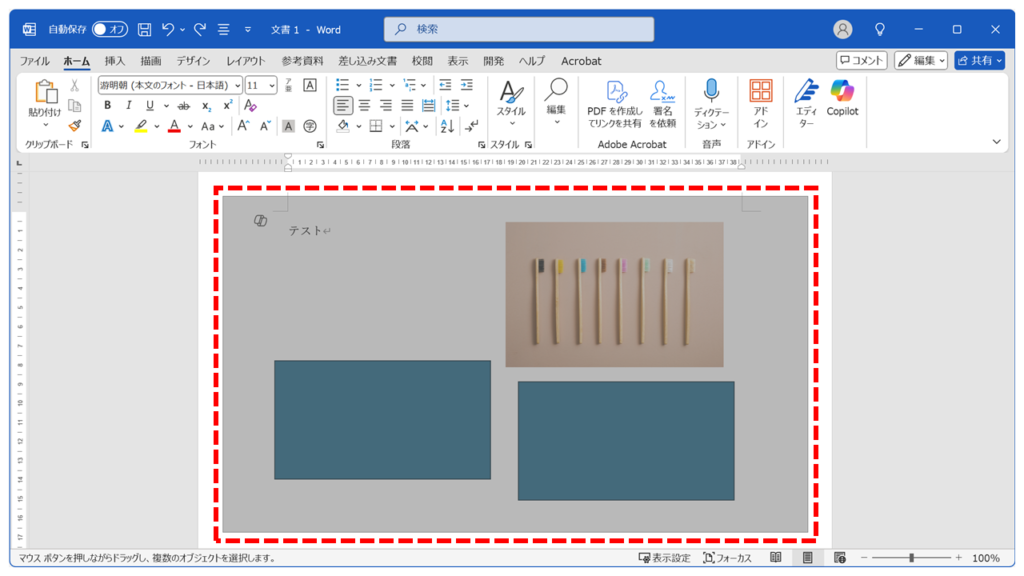Toggle the AutoSave (自動保存) switch

(x=110, y=30)
